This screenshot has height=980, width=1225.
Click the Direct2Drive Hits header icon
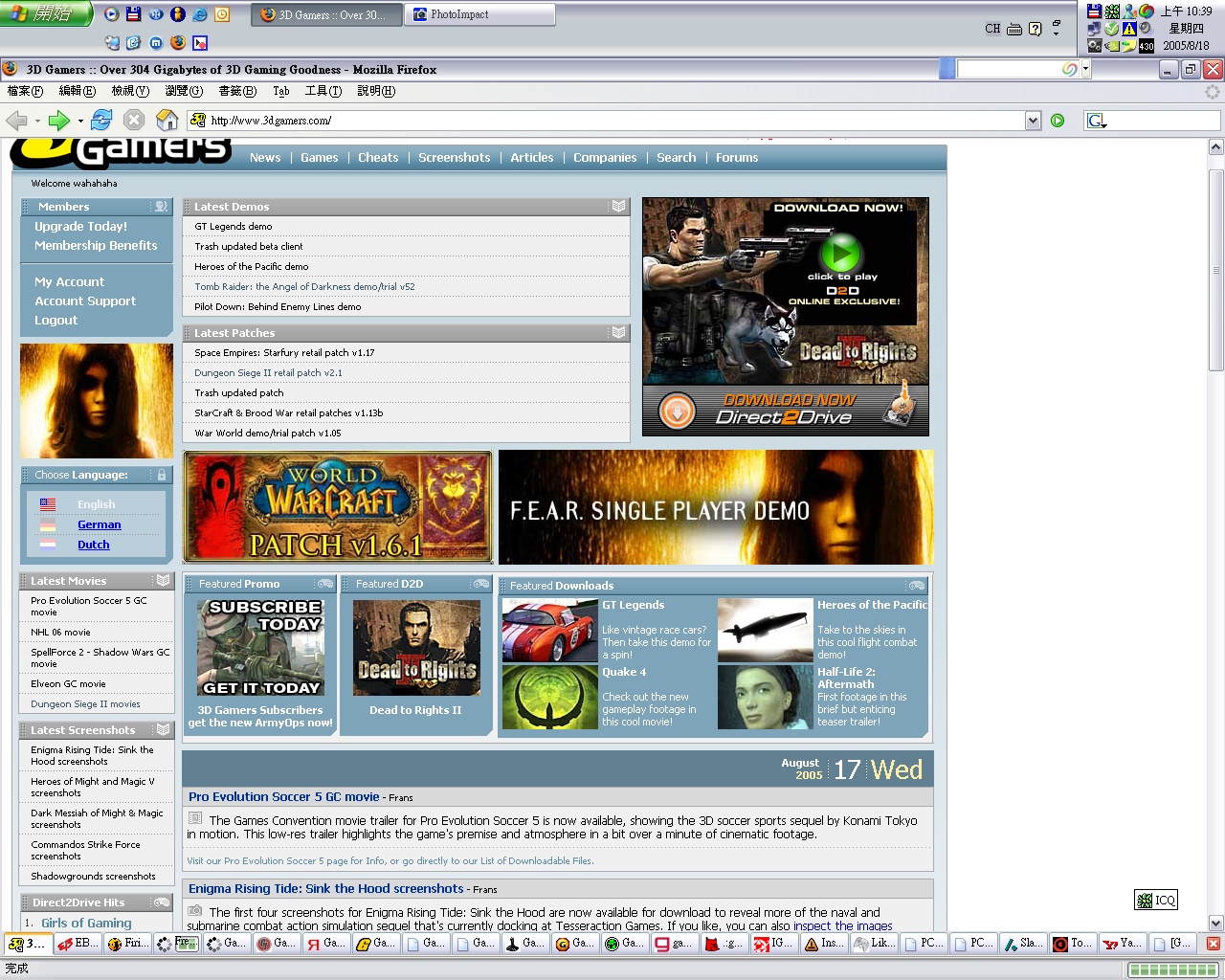[x=162, y=902]
